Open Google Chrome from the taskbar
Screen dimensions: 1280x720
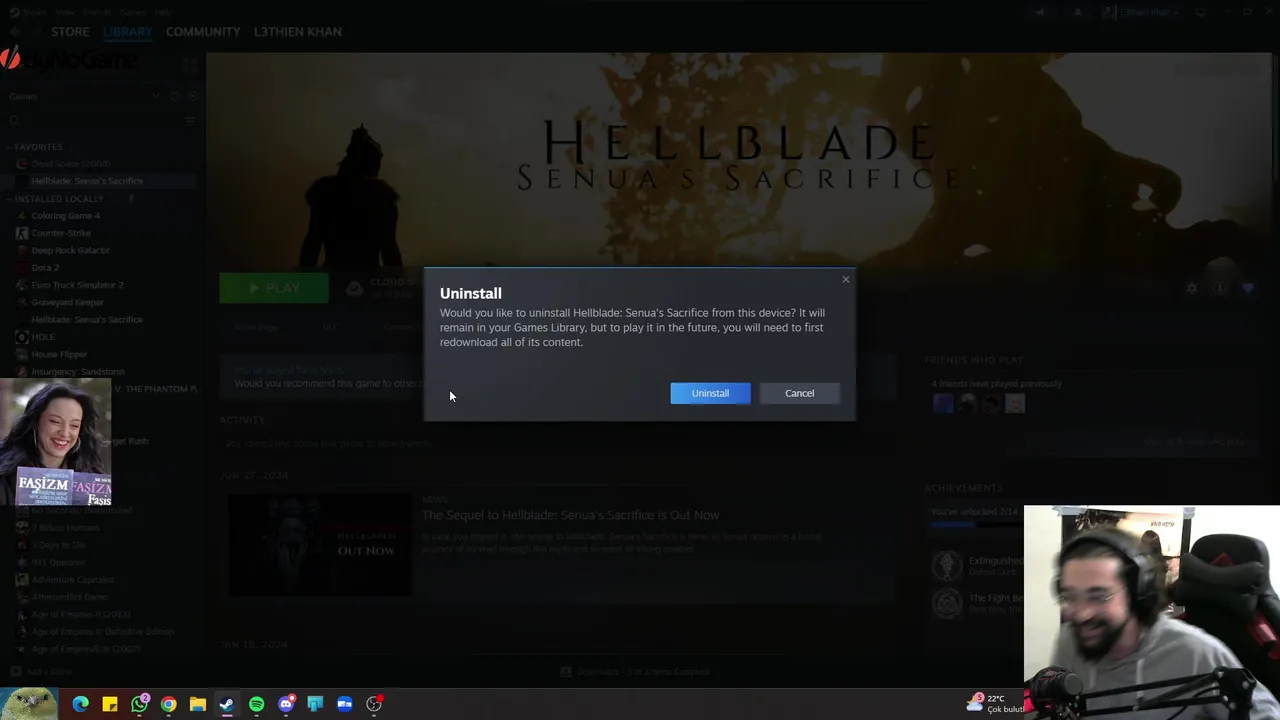(169, 704)
